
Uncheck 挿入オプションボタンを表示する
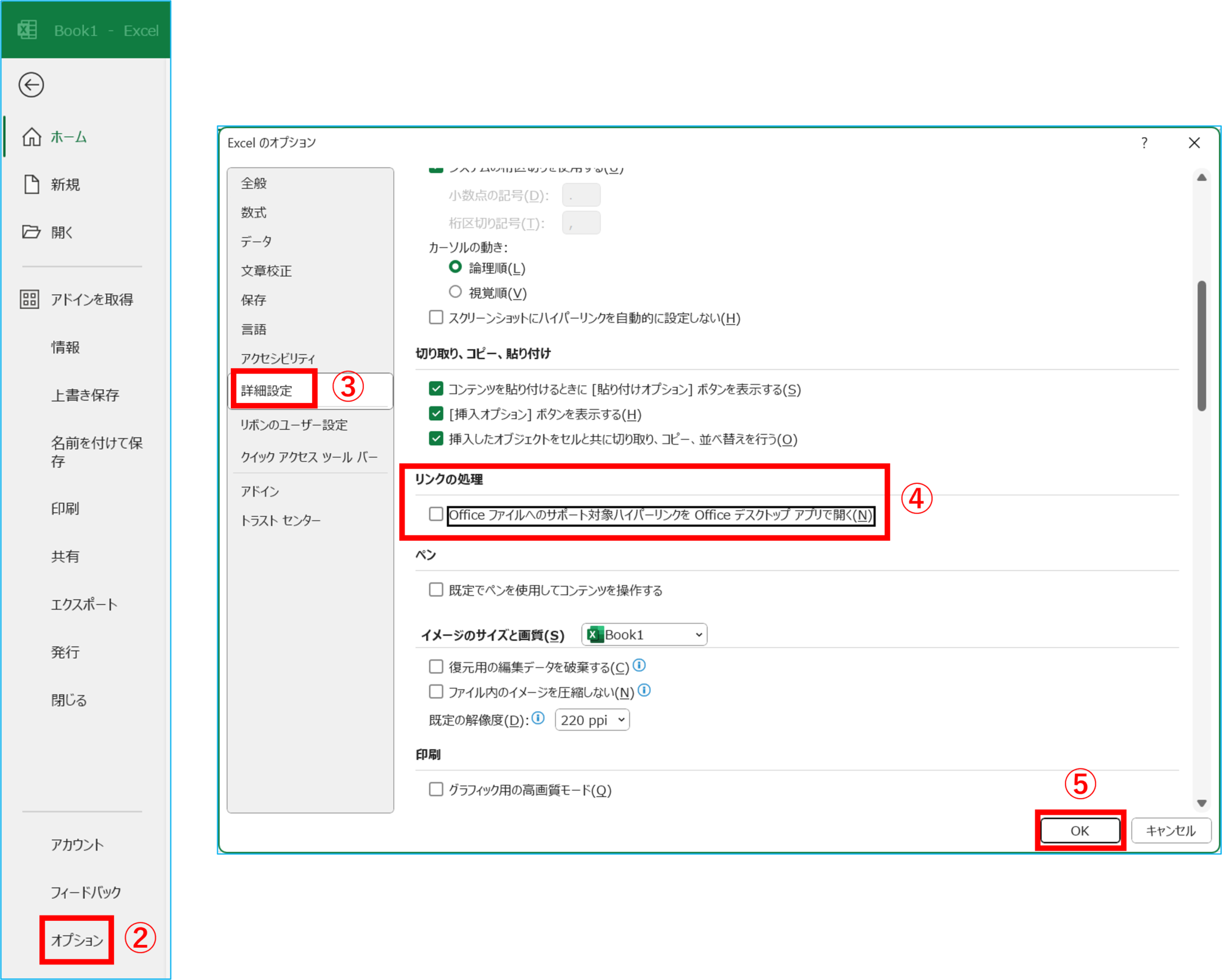(x=436, y=414)
